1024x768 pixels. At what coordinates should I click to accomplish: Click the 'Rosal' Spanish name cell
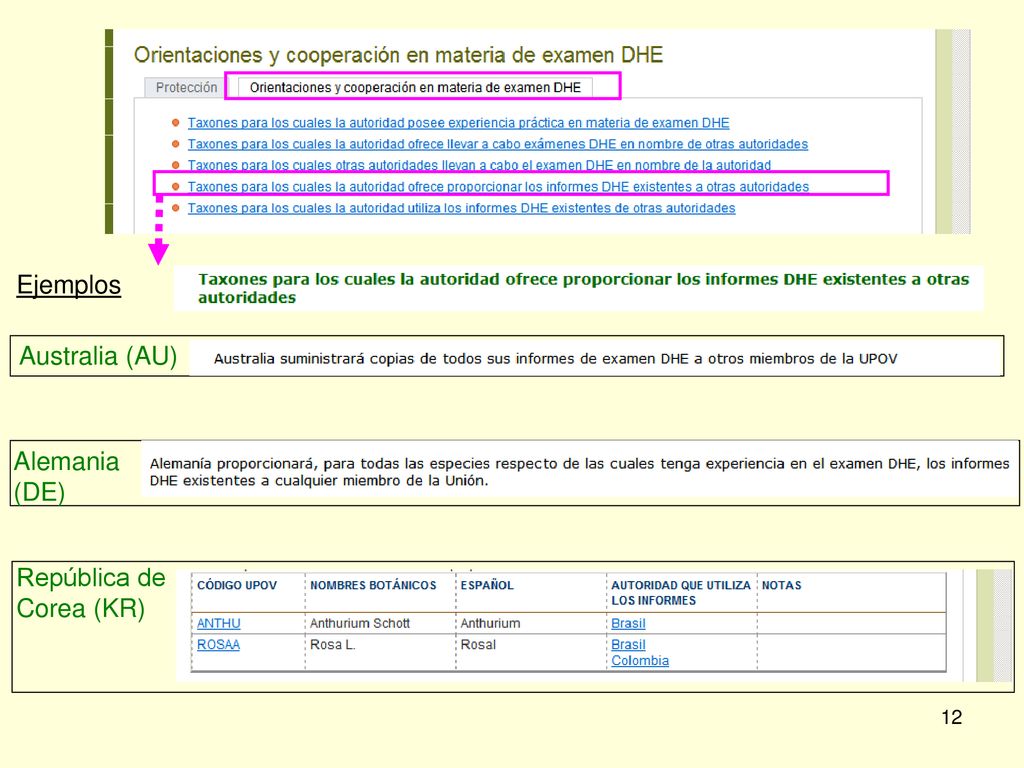coord(478,645)
